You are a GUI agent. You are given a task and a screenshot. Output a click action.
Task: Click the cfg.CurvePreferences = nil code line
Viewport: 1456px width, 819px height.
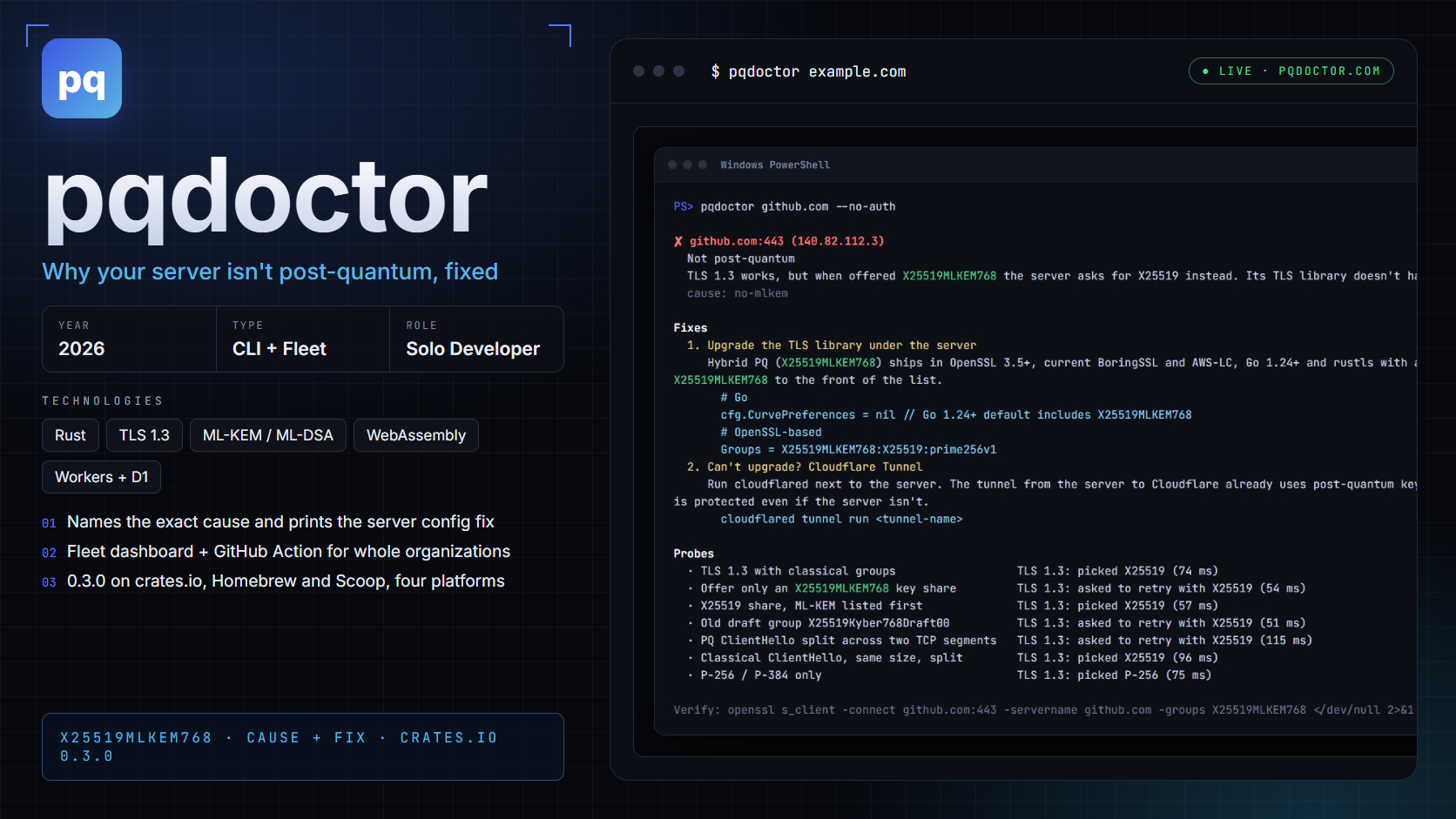pyautogui.click(x=956, y=415)
